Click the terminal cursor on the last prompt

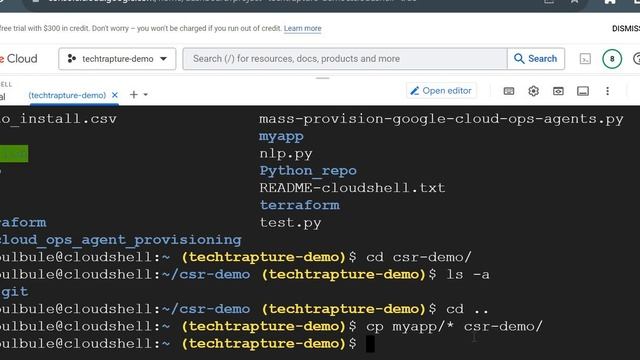coord(370,344)
